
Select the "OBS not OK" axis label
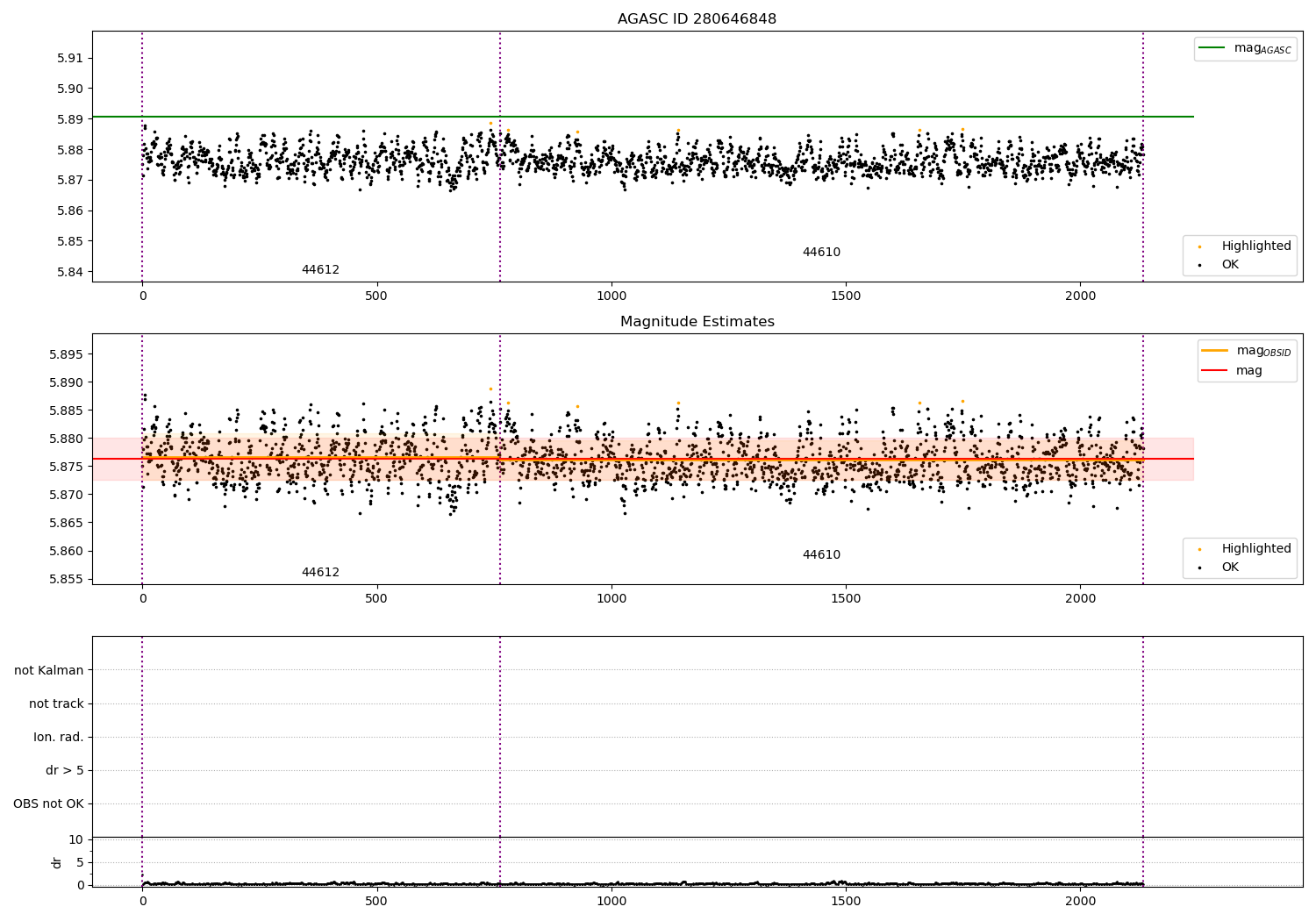coord(48,803)
